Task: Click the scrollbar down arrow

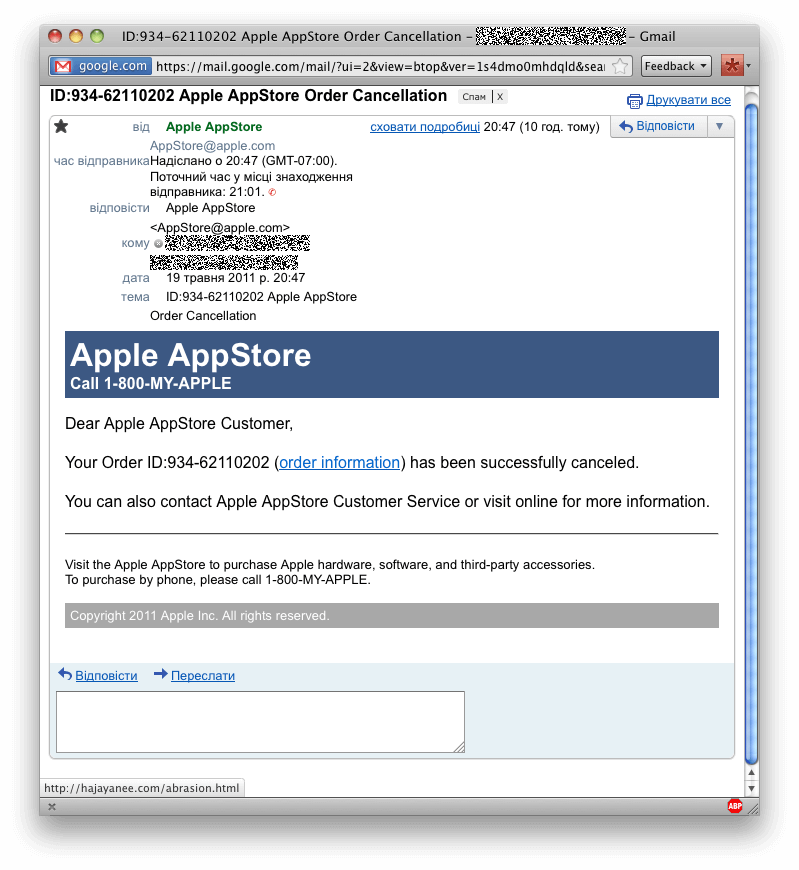Action: [x=751, y=788]
